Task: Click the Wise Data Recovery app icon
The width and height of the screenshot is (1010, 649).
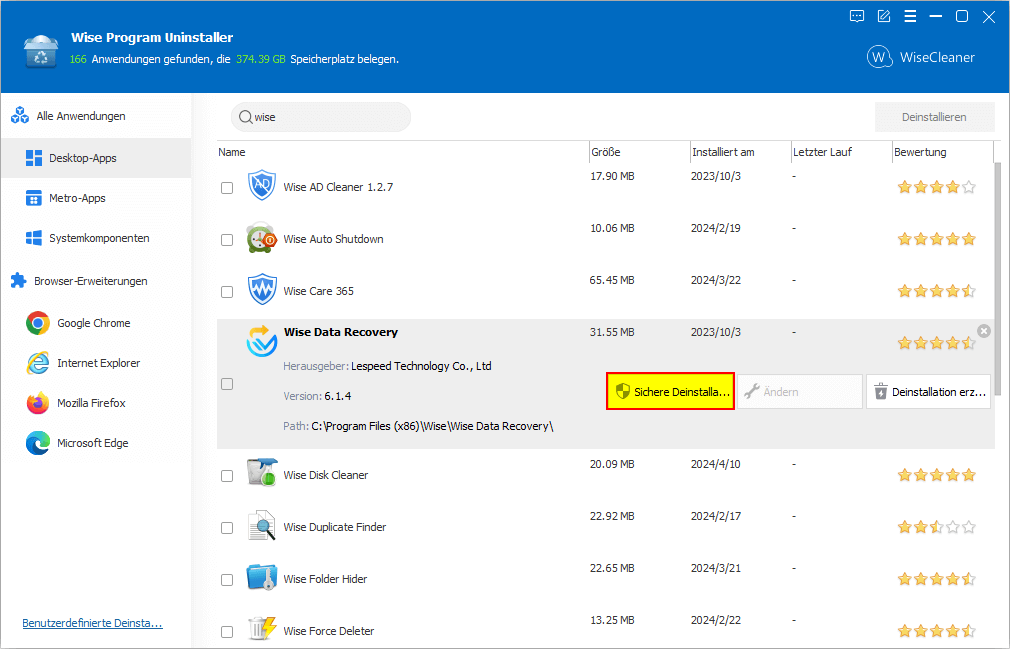Action: 262,341
